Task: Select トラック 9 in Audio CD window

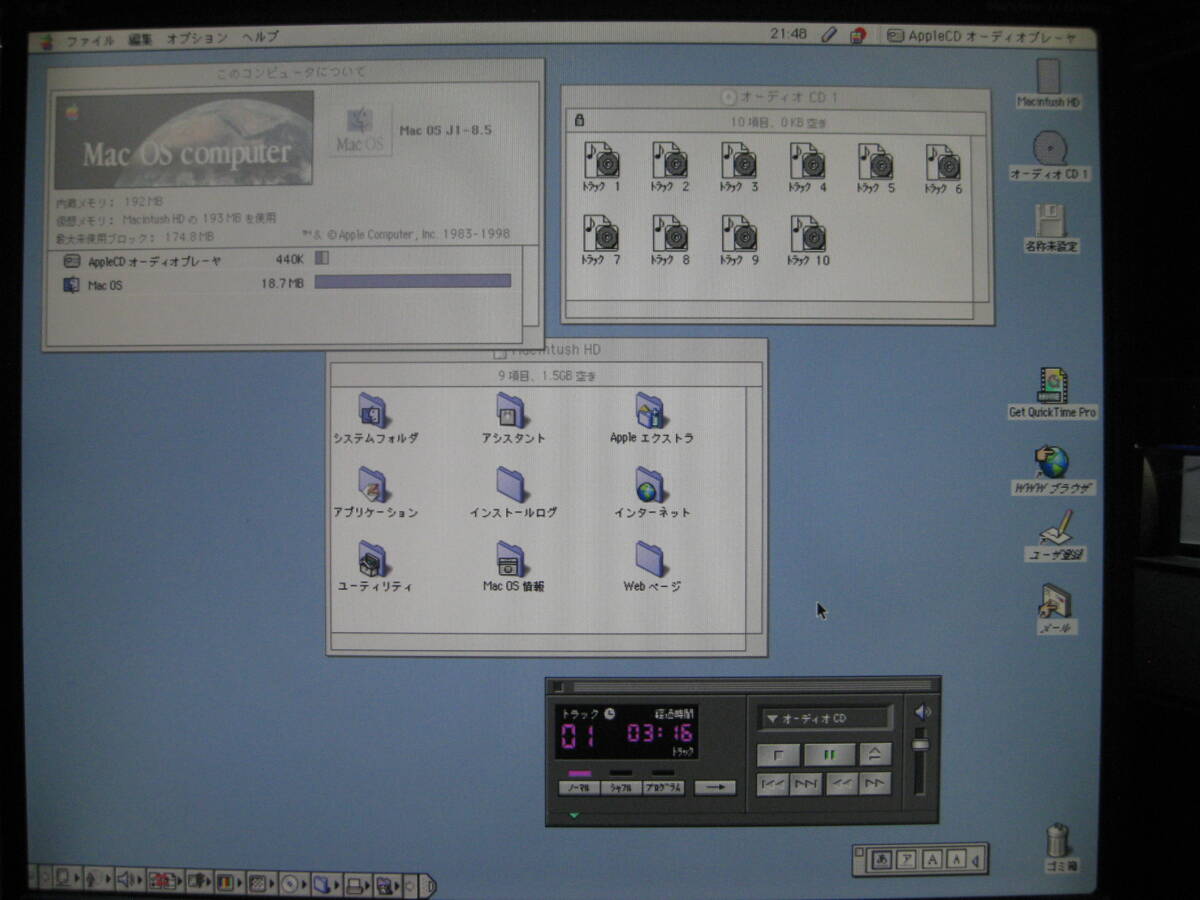Action: coord(739,240)
